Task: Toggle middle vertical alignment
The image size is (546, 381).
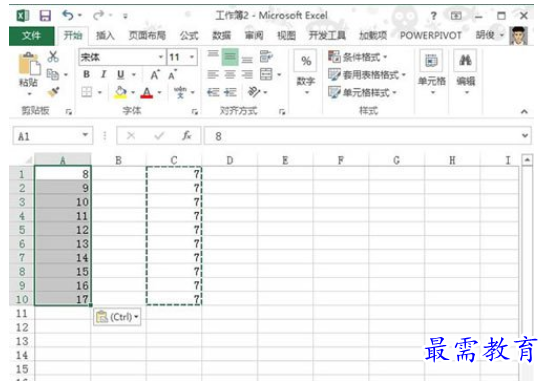Action: pyautogui.click(x=230, y=57)
